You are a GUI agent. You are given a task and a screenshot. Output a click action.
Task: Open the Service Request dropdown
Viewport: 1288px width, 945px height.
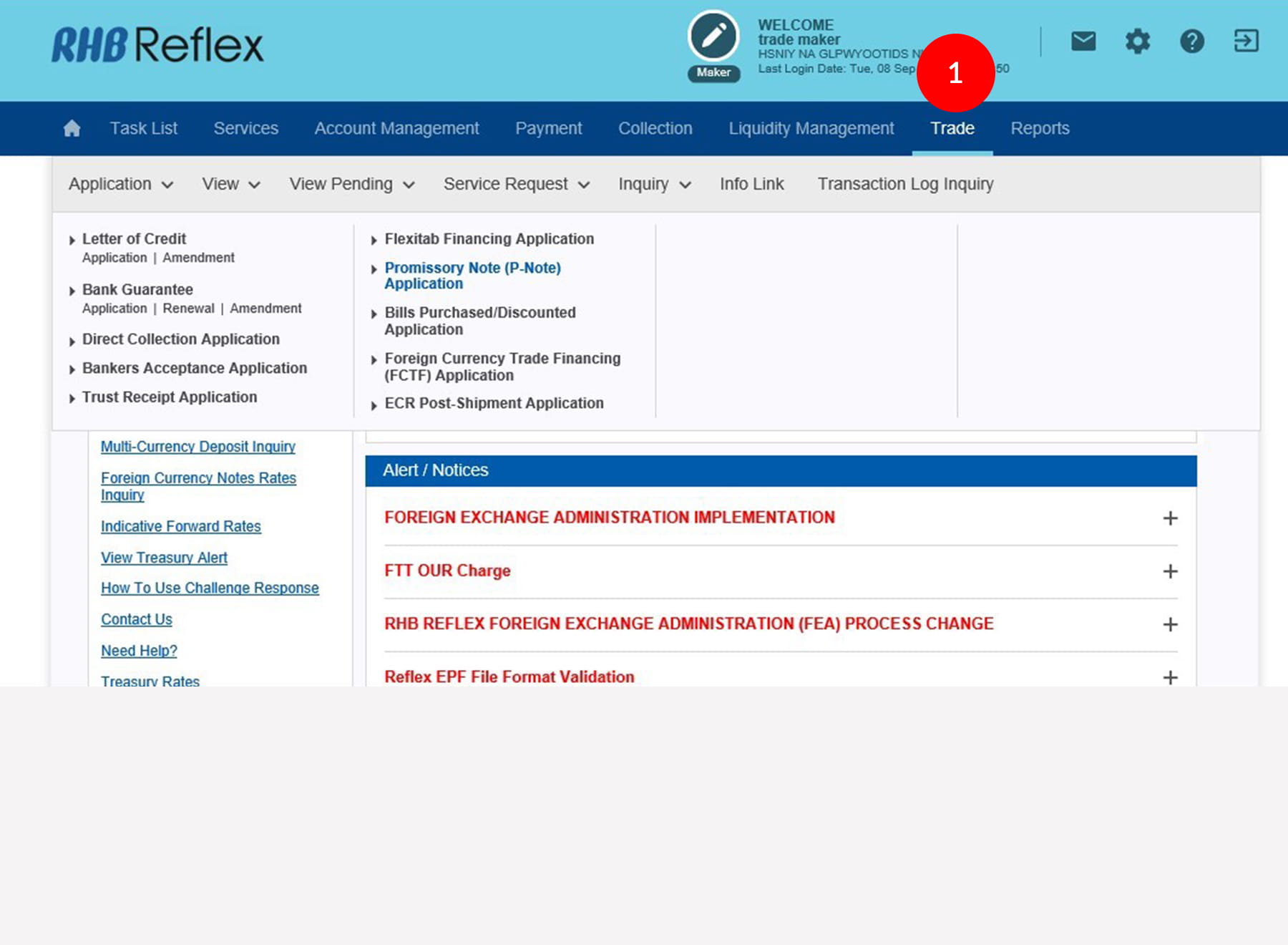516,185
